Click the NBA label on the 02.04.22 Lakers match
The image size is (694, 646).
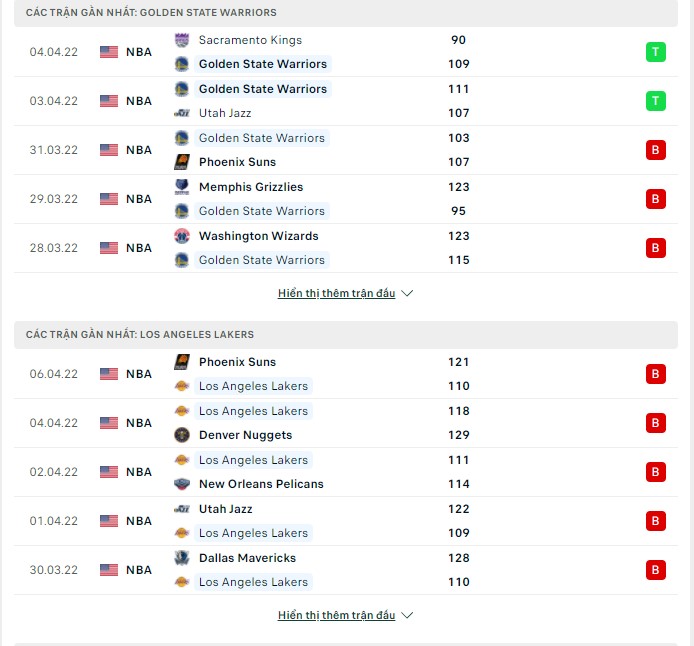click(x=139, y=472)
